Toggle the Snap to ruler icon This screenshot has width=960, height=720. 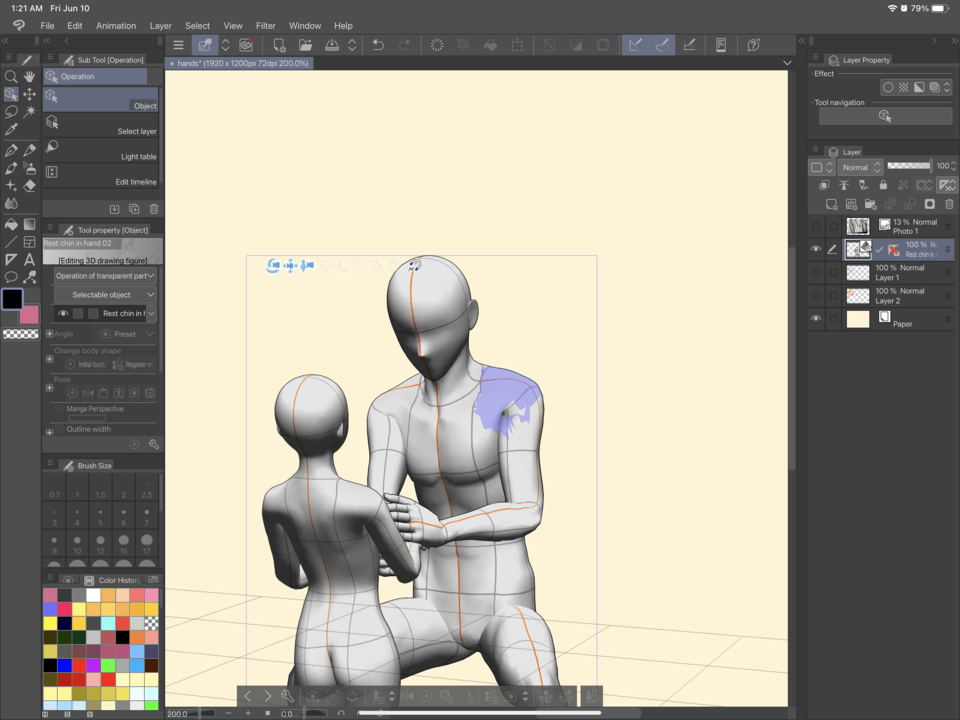tap(635, 45)
